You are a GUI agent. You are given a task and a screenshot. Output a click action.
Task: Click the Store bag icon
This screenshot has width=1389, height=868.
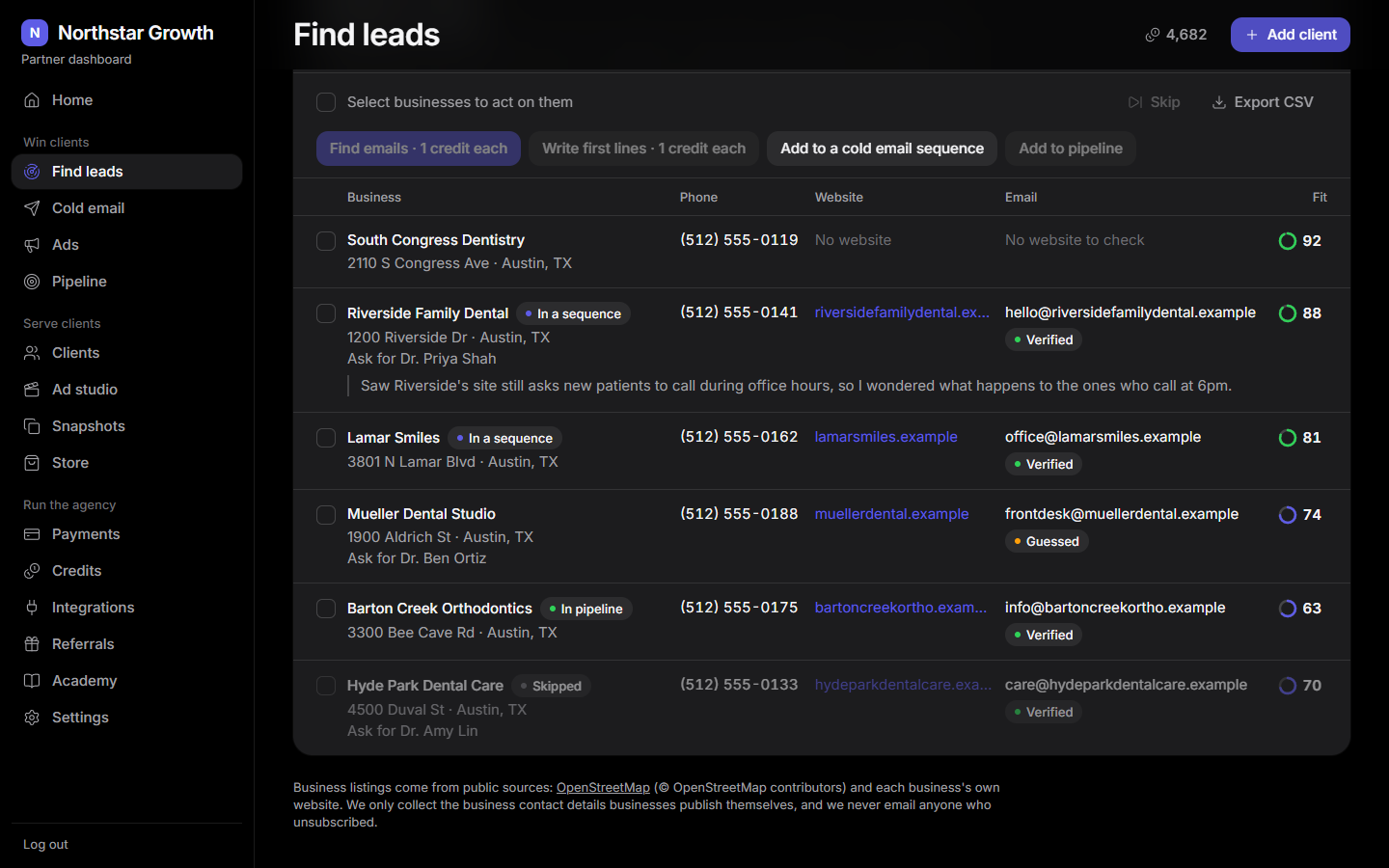32,463
